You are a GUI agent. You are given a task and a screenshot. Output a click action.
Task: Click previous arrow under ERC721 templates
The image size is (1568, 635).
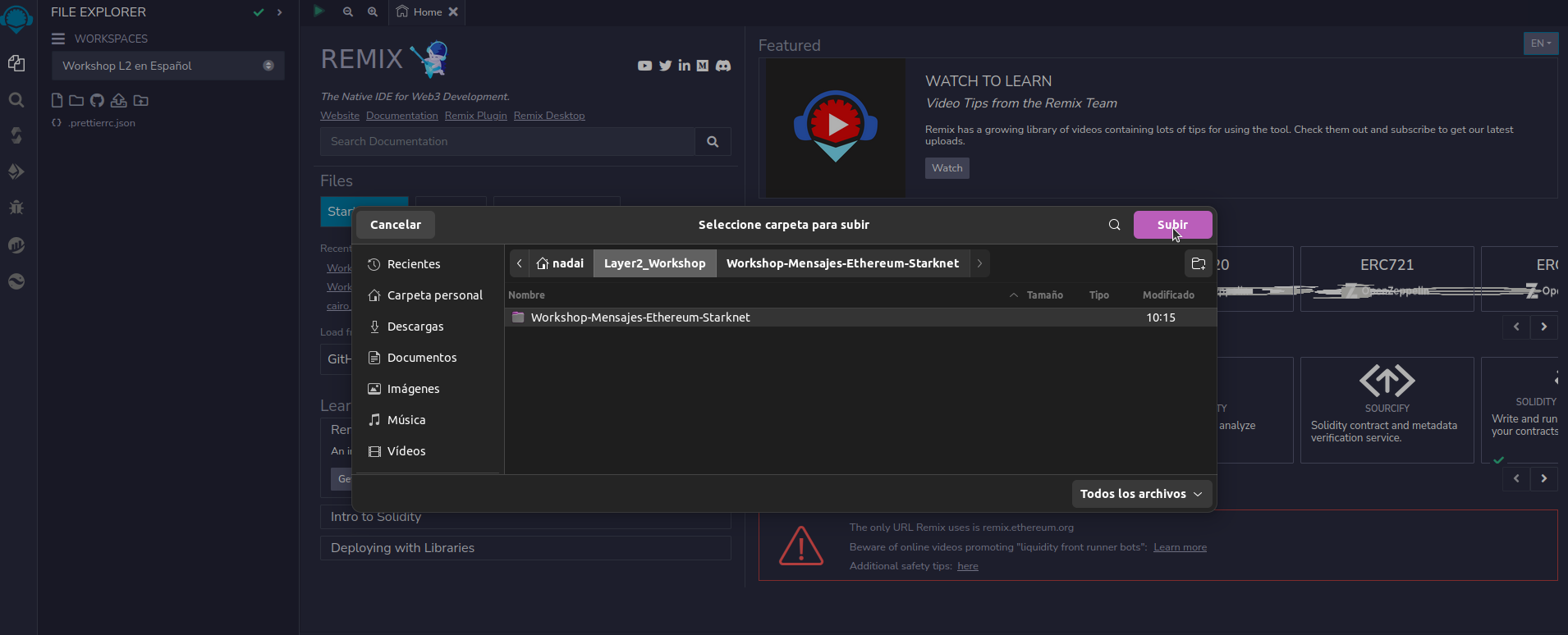pos(1516,327)
